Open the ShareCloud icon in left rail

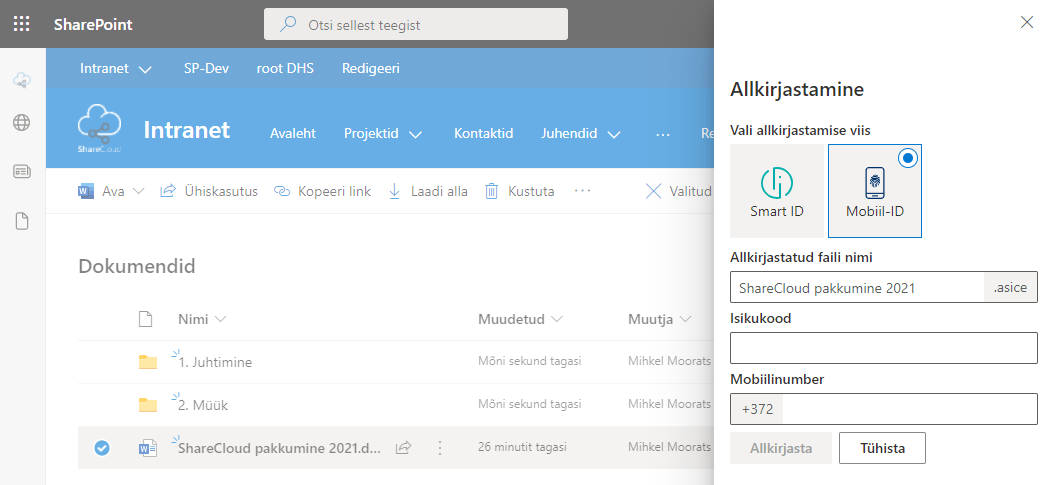(21, 80)
